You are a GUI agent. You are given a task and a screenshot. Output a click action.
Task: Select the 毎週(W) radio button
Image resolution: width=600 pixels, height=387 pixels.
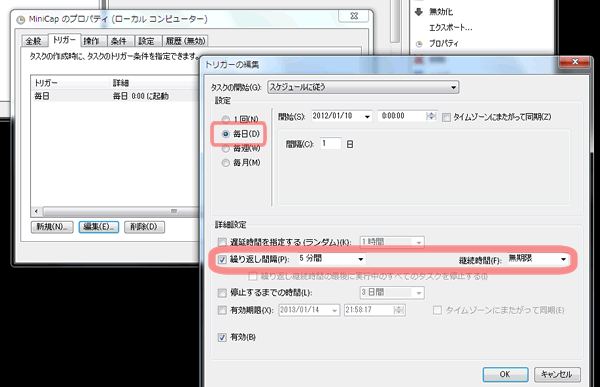226,149
